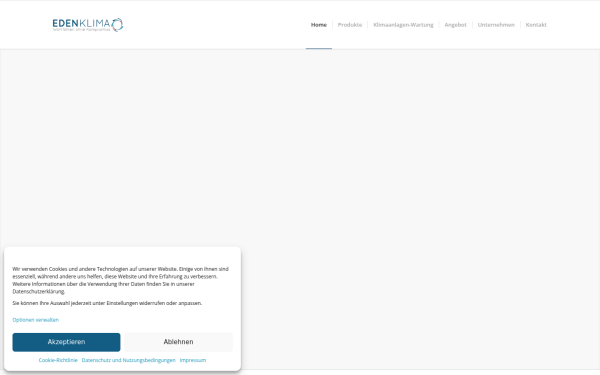Open the Produkte menu item
The image size is (600, 375).
coord(350,25)
